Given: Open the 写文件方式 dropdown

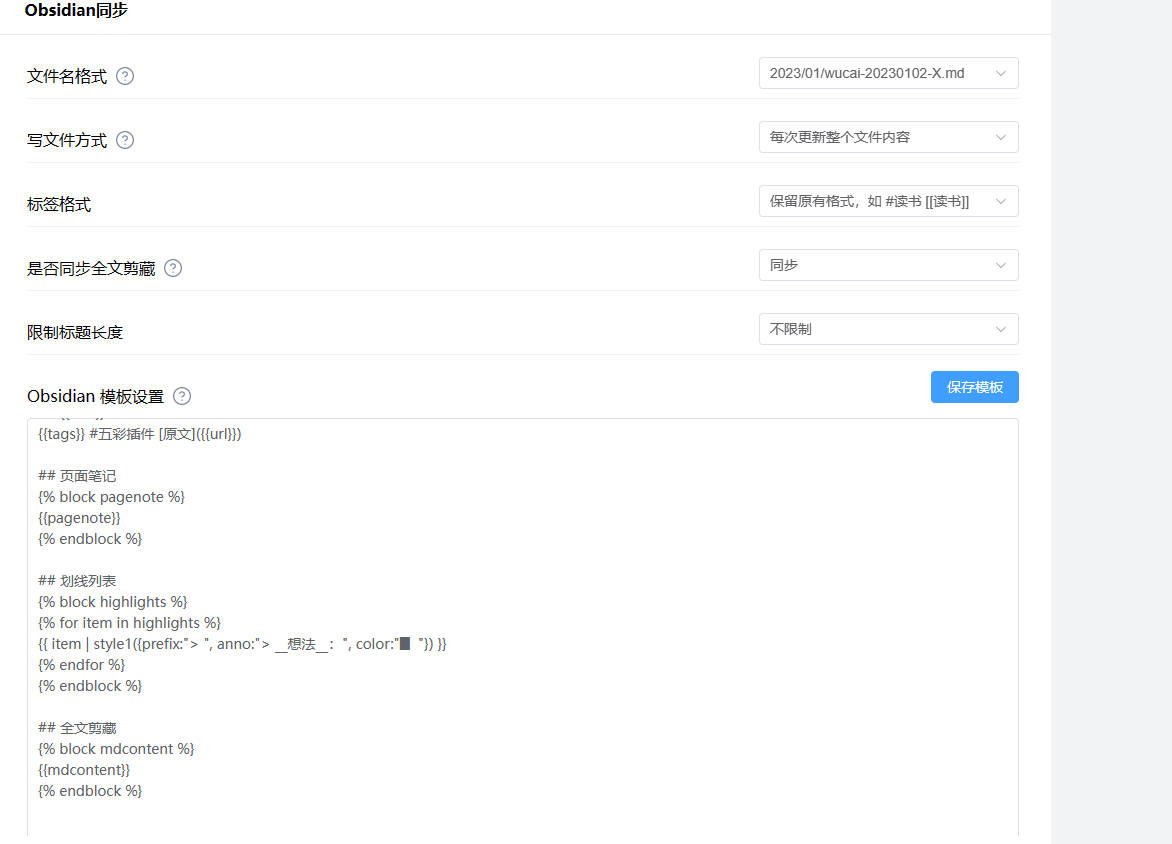Looking at the screenshot, I should (x=888, y=137).
